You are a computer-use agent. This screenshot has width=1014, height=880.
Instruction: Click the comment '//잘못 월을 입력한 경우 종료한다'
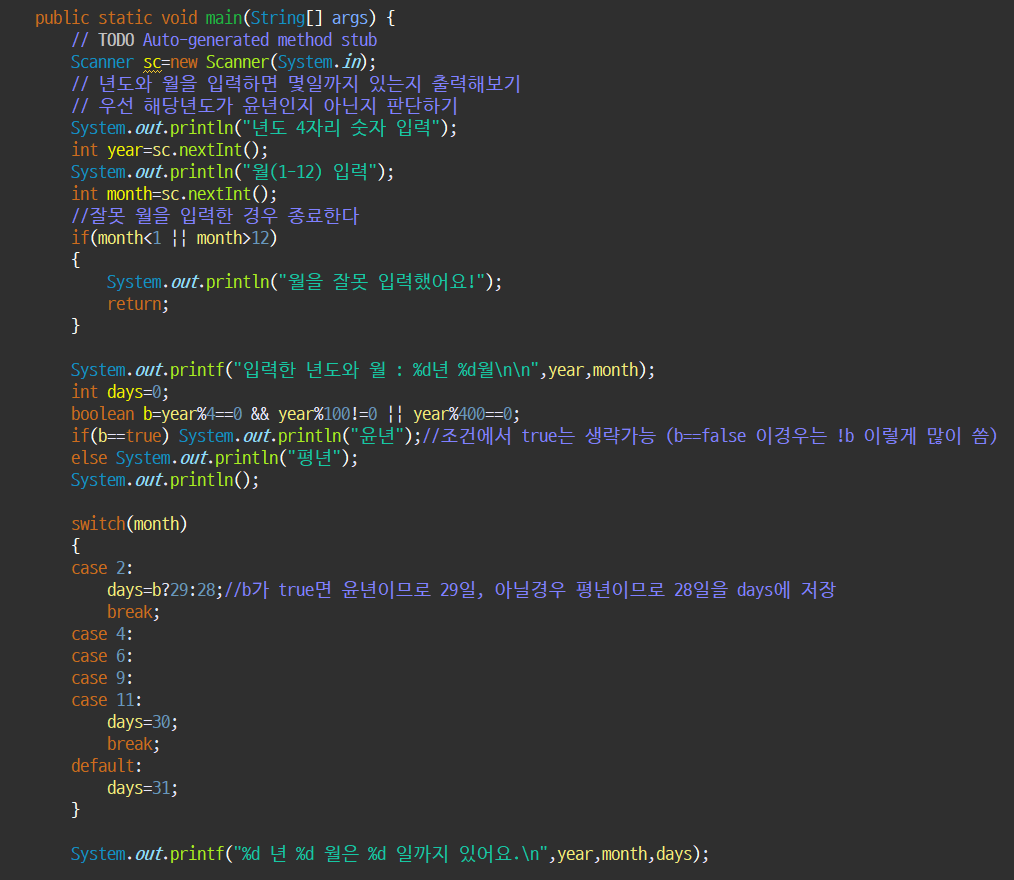215,216
